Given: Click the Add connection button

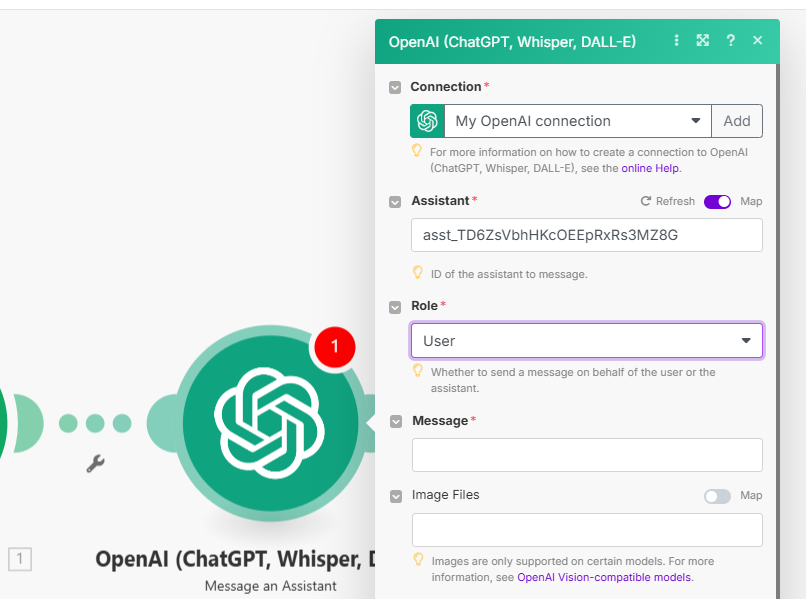Looking at the screenshot, I should tap(737, 121).
